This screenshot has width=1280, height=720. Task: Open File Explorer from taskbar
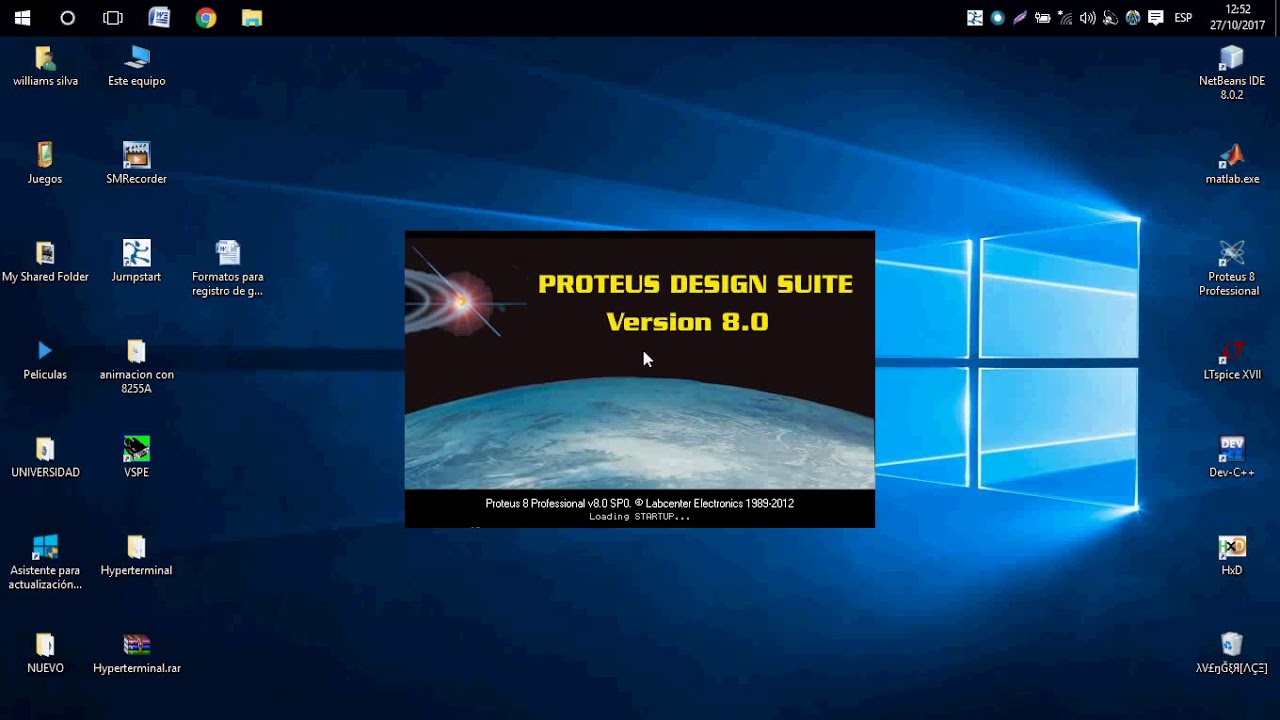(x=252, y=18)
